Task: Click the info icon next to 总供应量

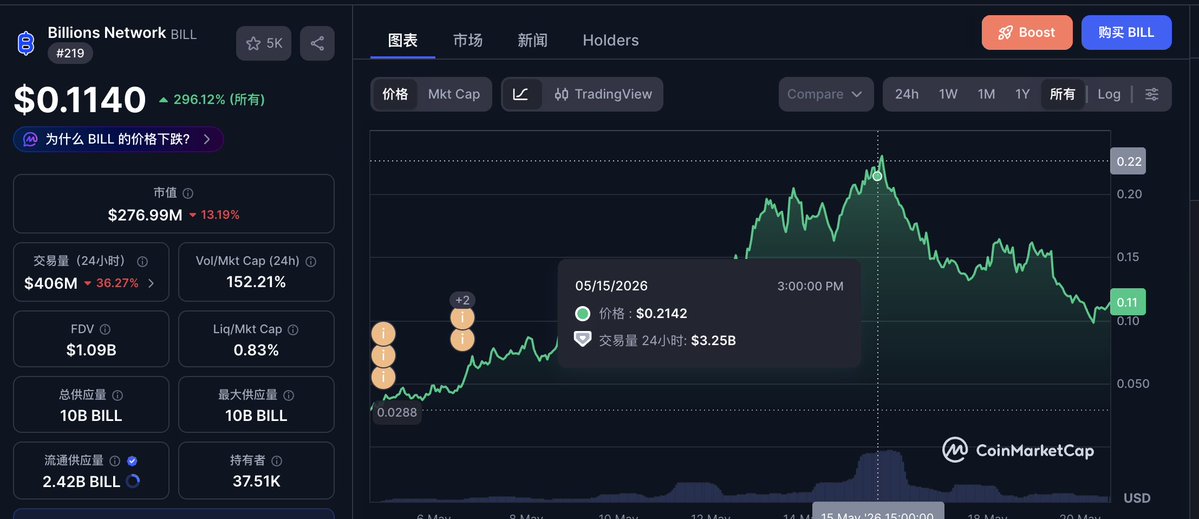Action: (x=118, y=395)
